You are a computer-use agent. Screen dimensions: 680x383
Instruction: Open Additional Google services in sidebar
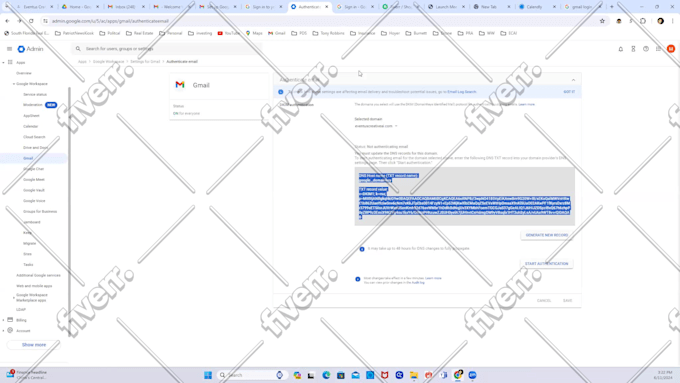tap(38, 275)
